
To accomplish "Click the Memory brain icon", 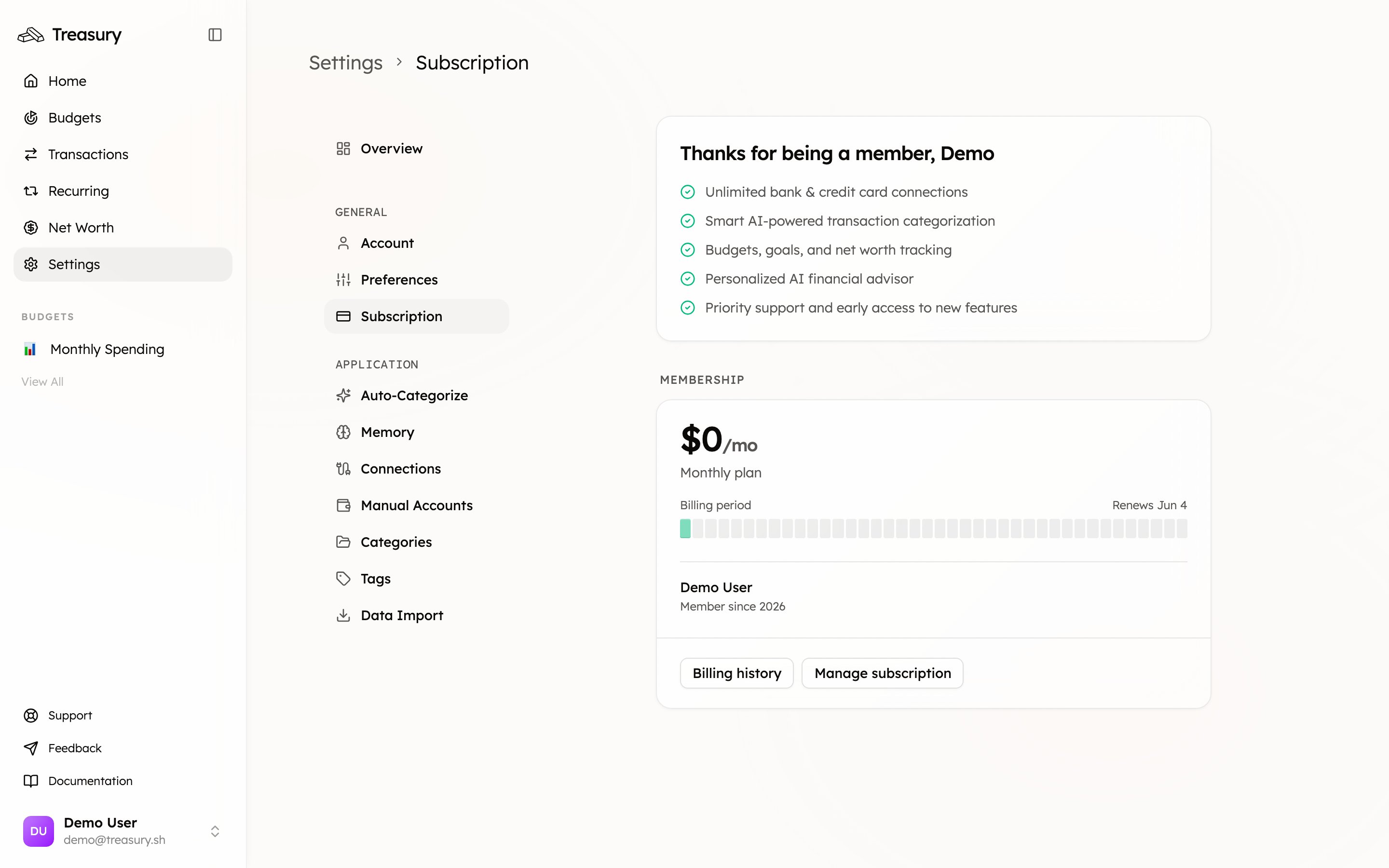I will pyautogui.click(x=343, y=432).
